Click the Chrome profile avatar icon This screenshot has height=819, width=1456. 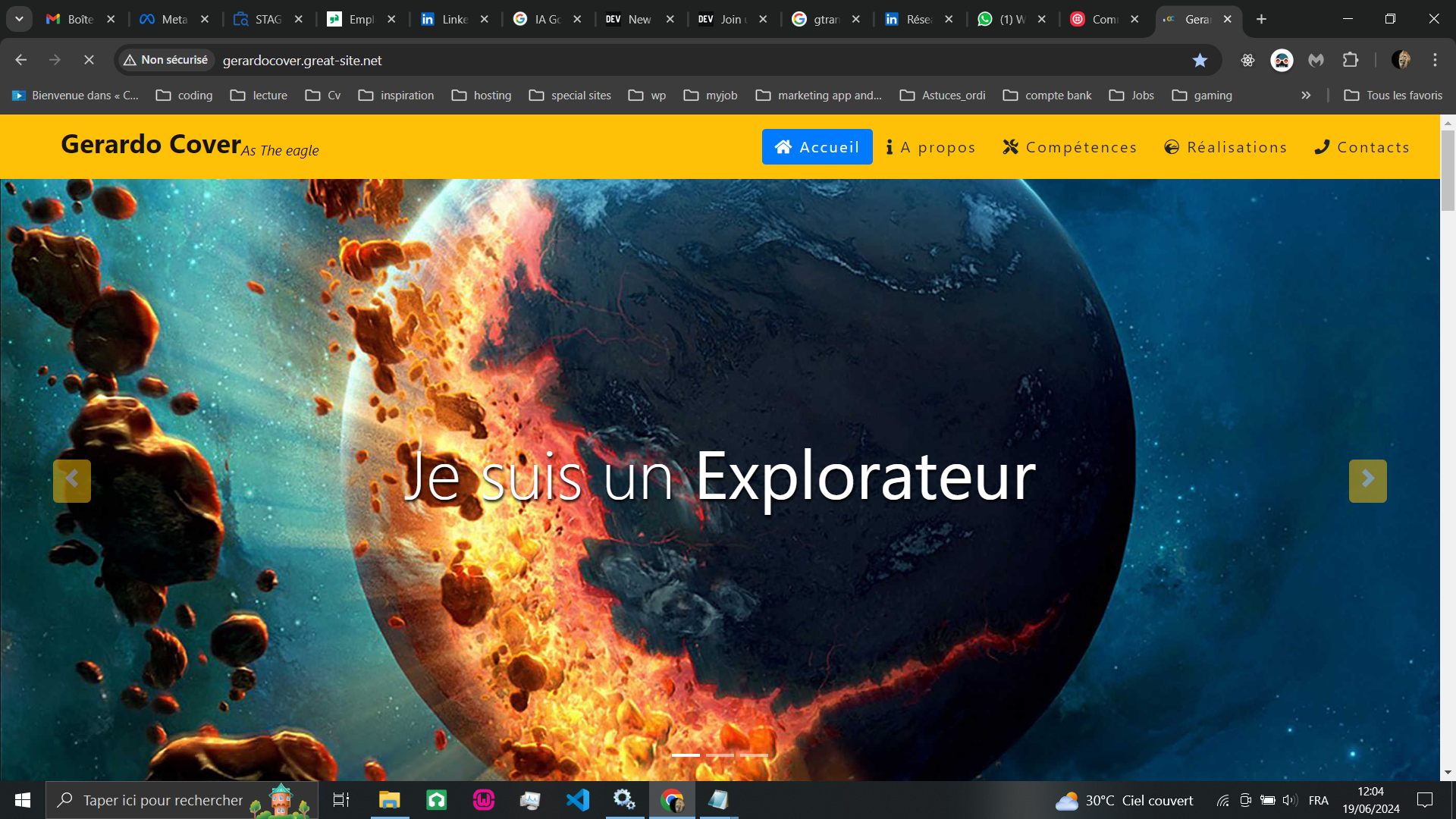click(1401, 60)
